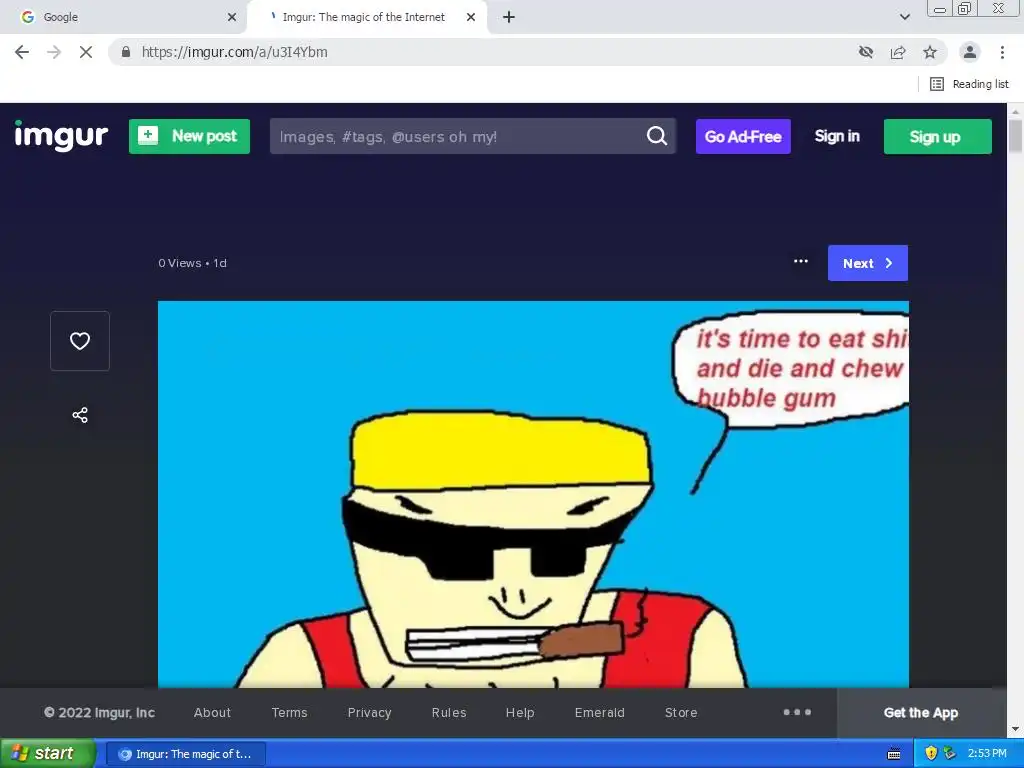Image resolution: width=1024 pixels, height=768 pixels.
Task: Focus the imgur search field
Action: point(473,136)
